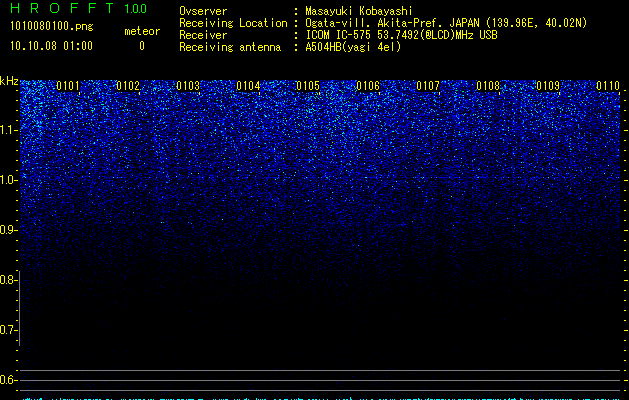Click the HROFFT 1.0.0 title text
The height and width of the screenshot is (400, 629).
tap(79, 8)
